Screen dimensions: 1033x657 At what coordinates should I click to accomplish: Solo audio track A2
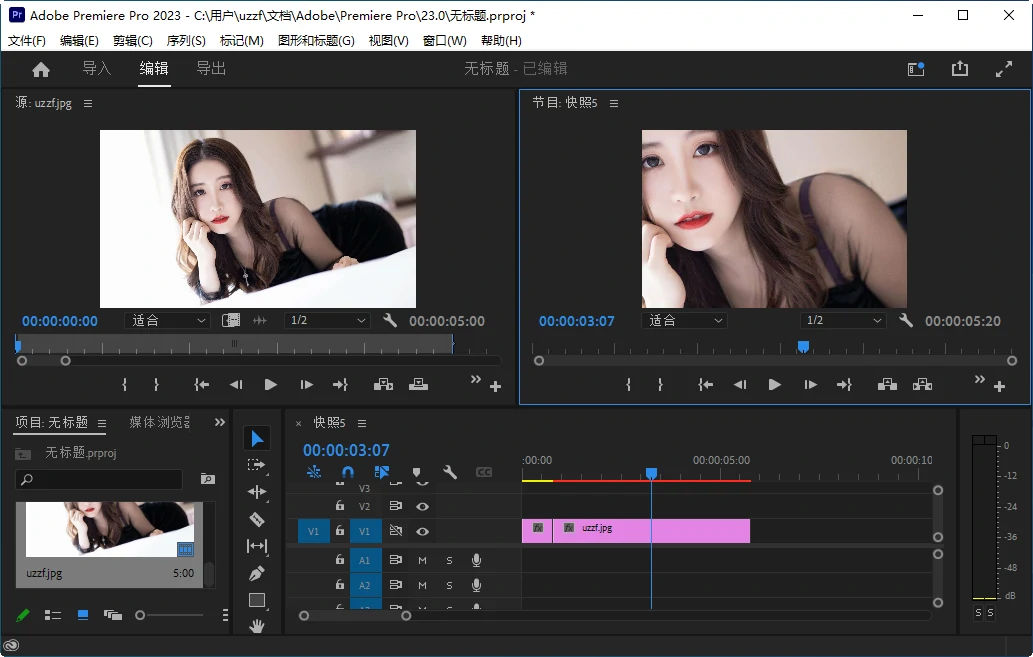coord(450,586)
